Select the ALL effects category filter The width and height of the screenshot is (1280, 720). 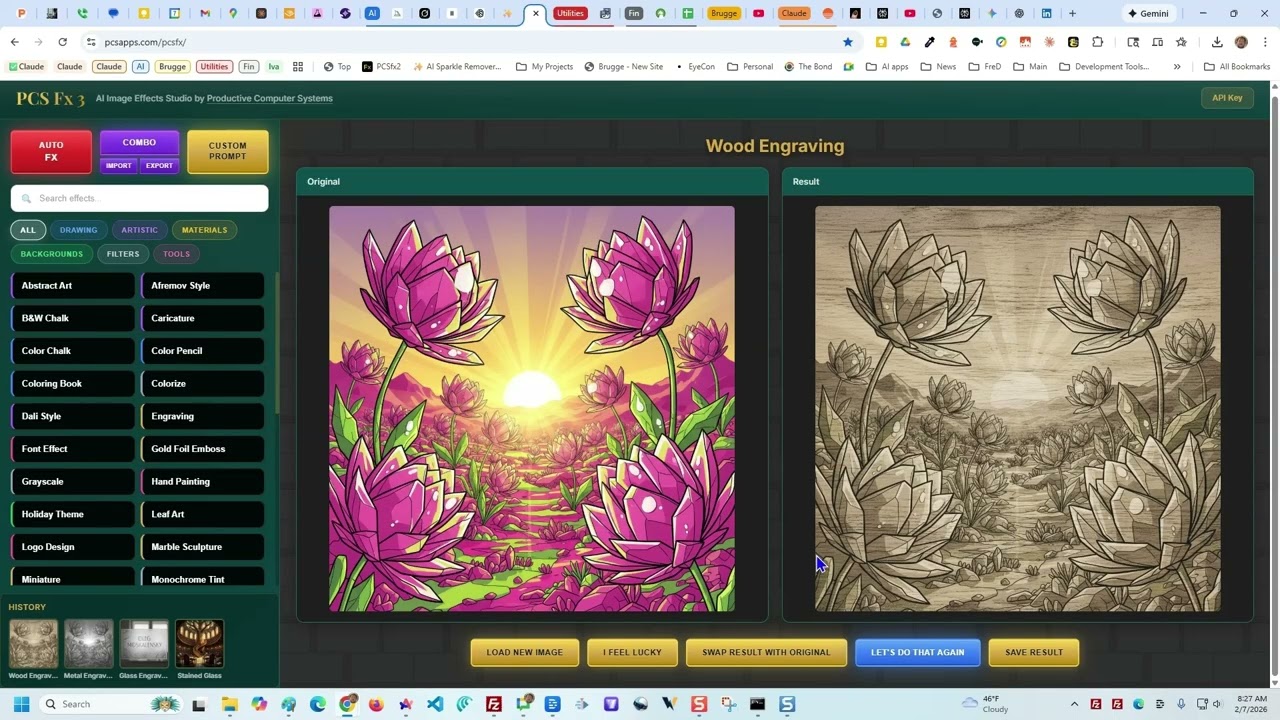(28, 230)
